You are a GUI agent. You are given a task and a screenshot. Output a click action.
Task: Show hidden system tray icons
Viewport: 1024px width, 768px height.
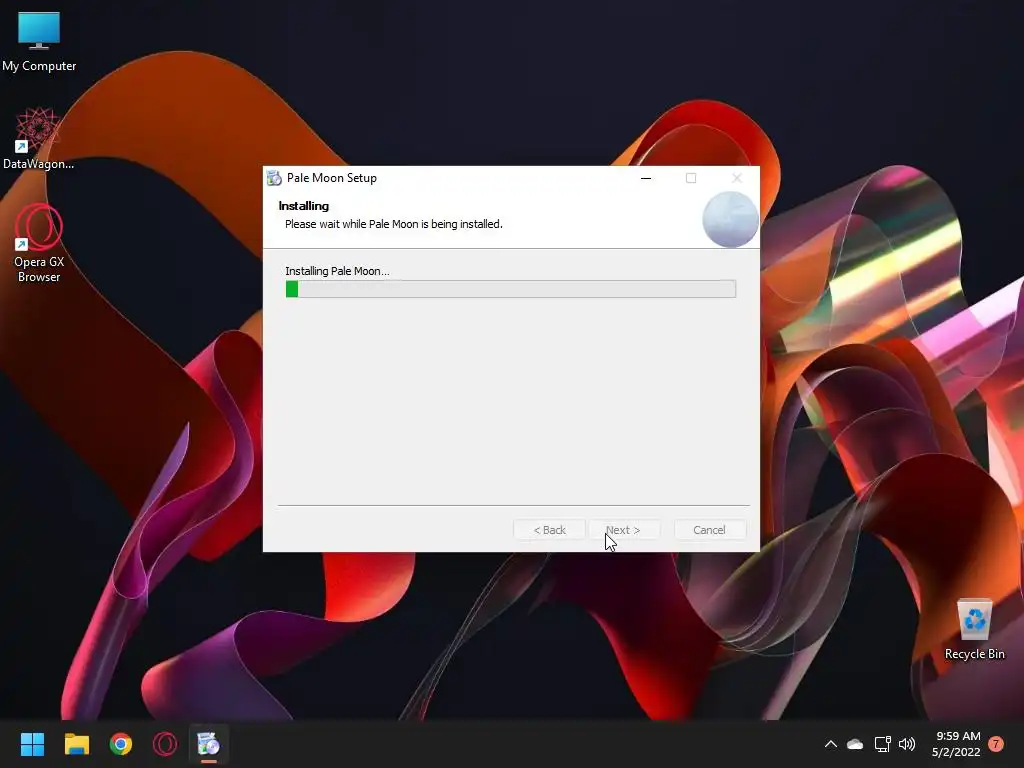click(x=831, y=744)
